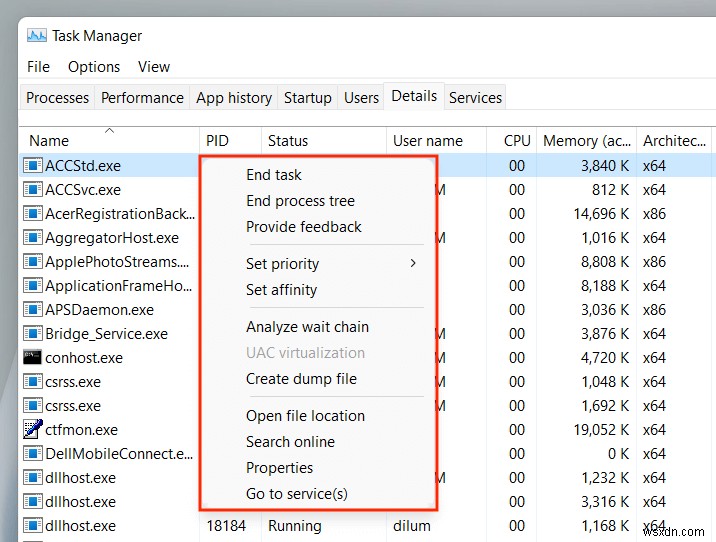Sort by the Name column header

tap(49, 141)
